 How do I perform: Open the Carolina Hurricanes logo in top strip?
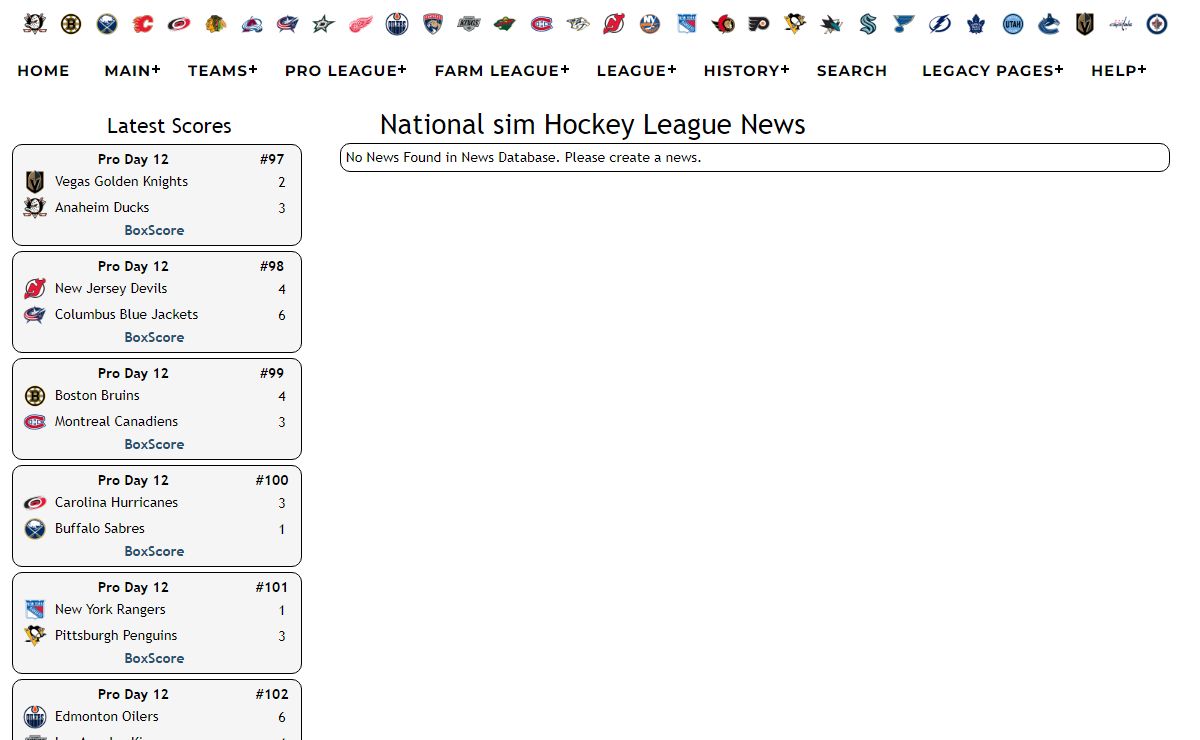[179, 24]
